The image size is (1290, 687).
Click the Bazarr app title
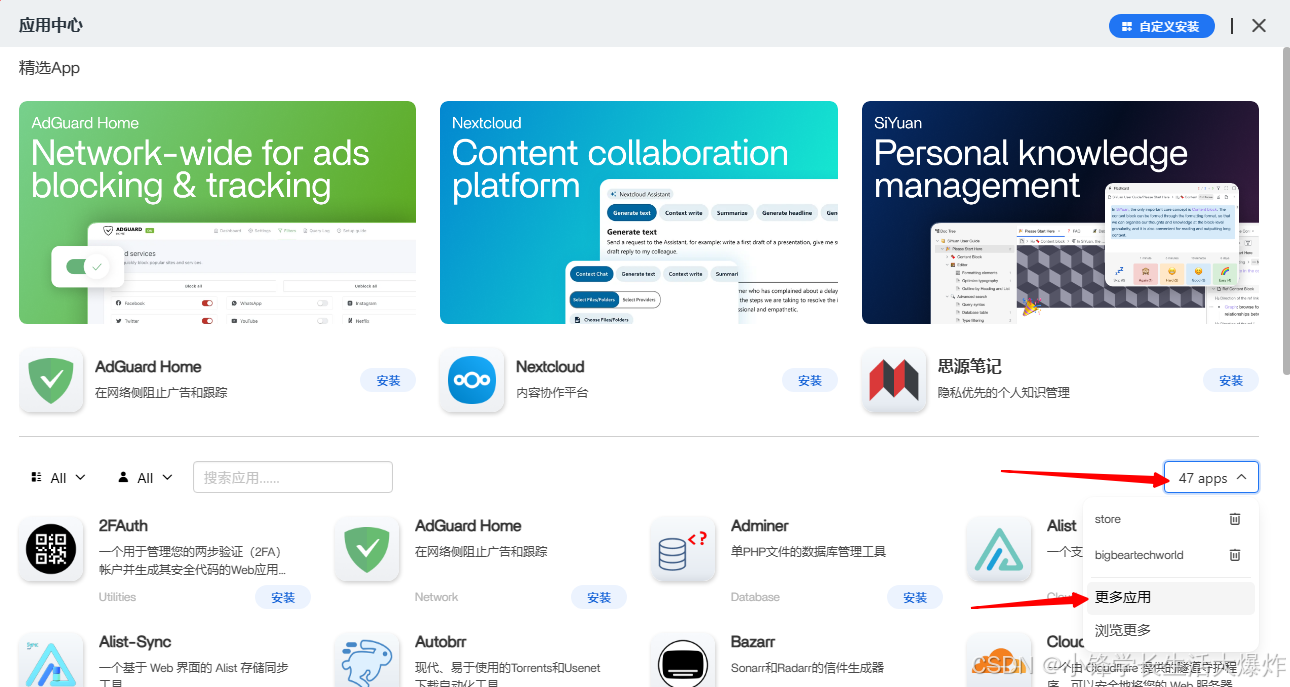753,642
